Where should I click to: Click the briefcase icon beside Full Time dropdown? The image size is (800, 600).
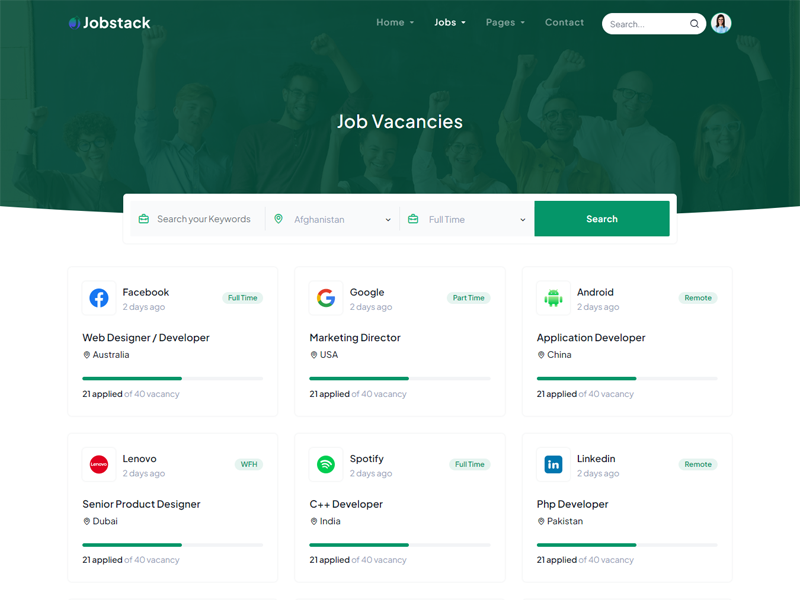coord(413,219)
